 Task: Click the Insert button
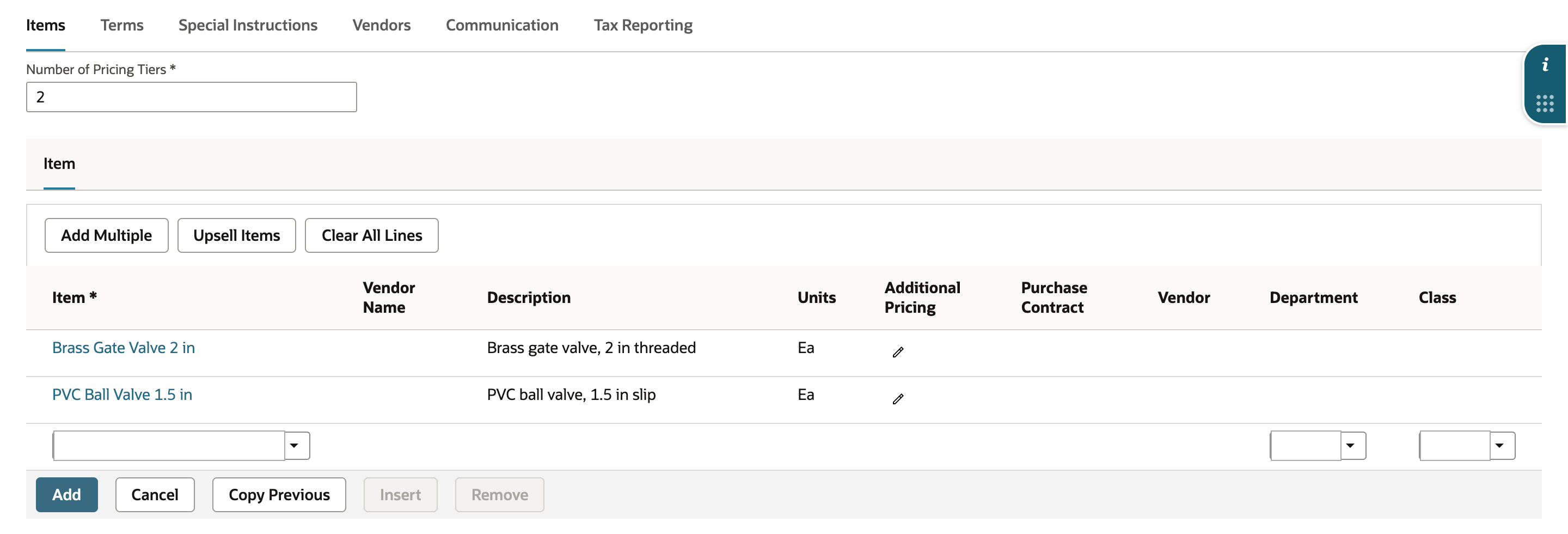401,495
